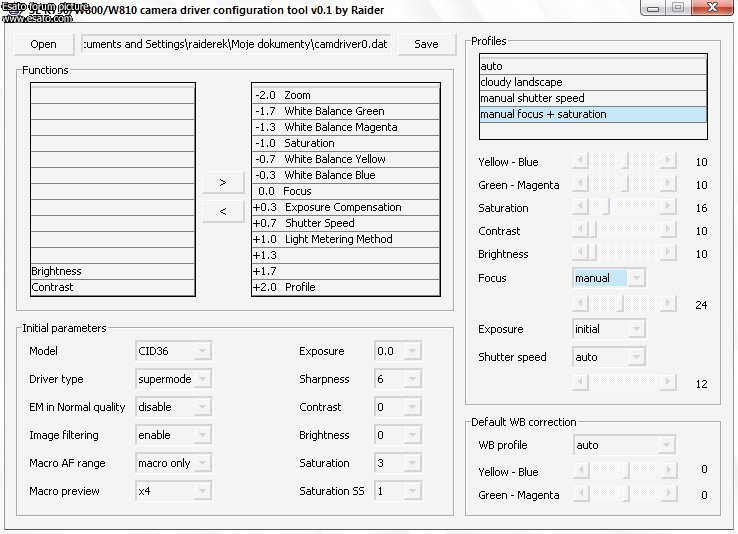Move function right with > button
738x534 pixels.
click(x=223, y=183)
